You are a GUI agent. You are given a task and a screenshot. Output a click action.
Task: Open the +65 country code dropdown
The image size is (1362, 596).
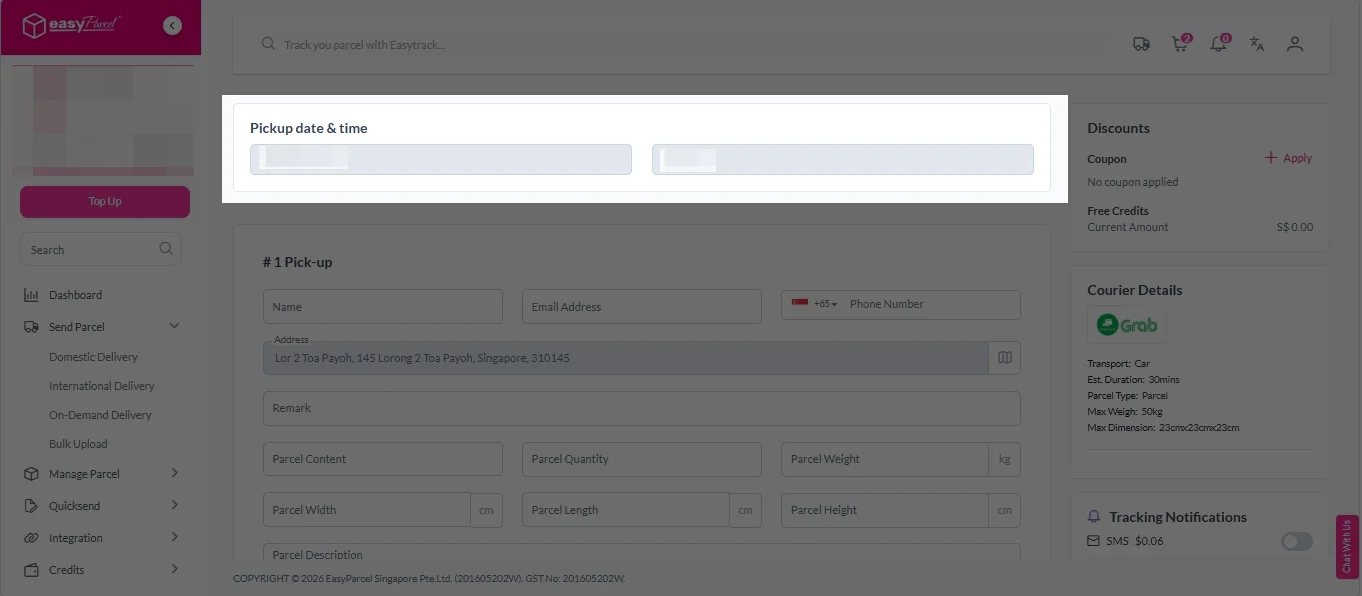[818, 305]
